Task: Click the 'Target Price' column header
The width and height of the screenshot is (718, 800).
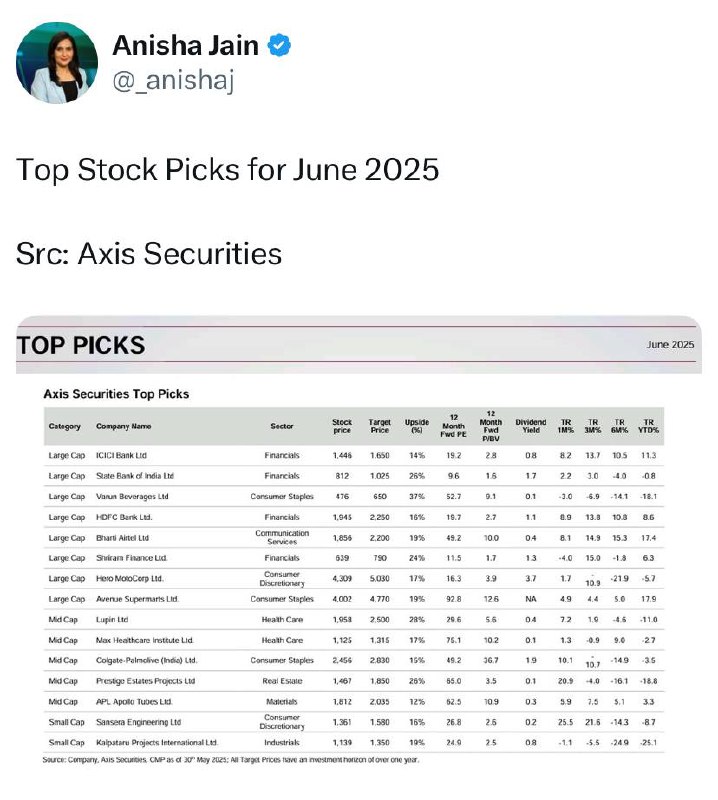Action: pos(380,426)
